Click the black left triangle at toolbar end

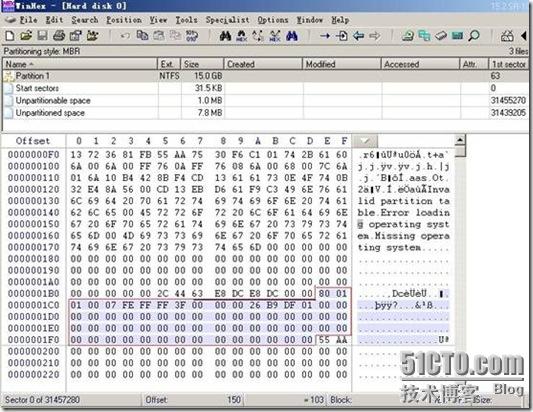[x=524, y=35]
